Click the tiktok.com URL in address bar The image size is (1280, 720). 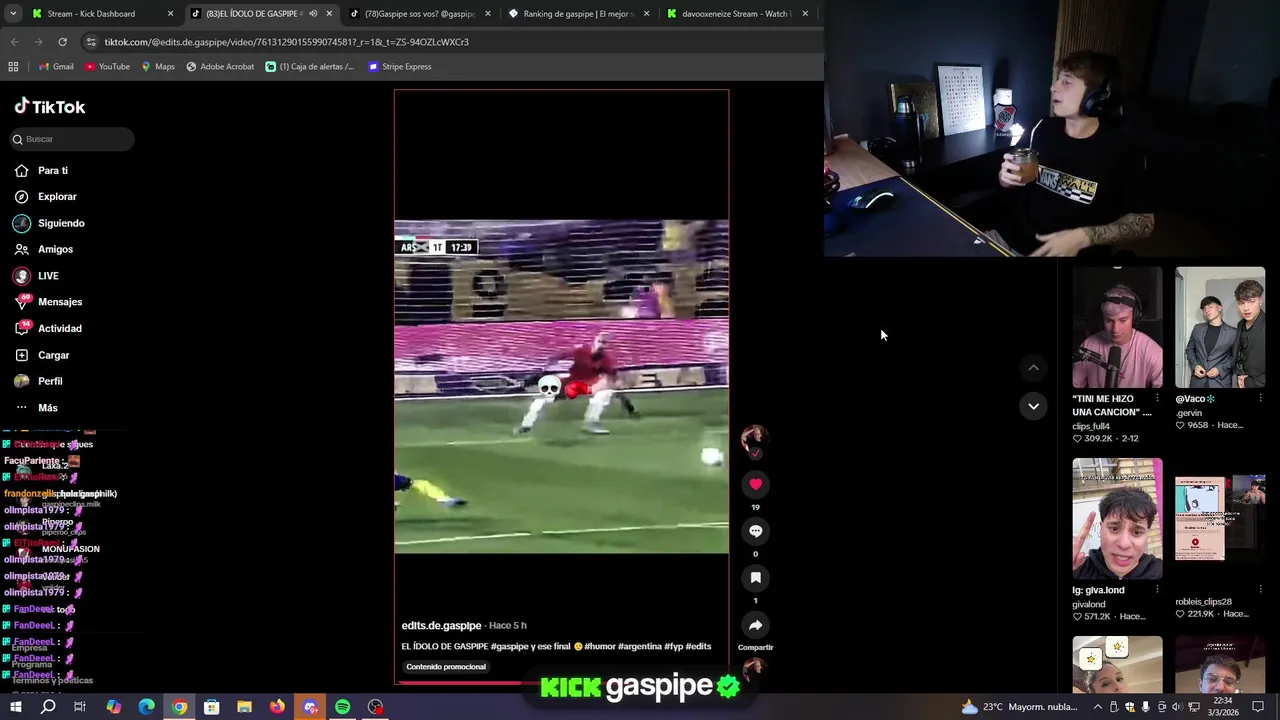[286, 42]
